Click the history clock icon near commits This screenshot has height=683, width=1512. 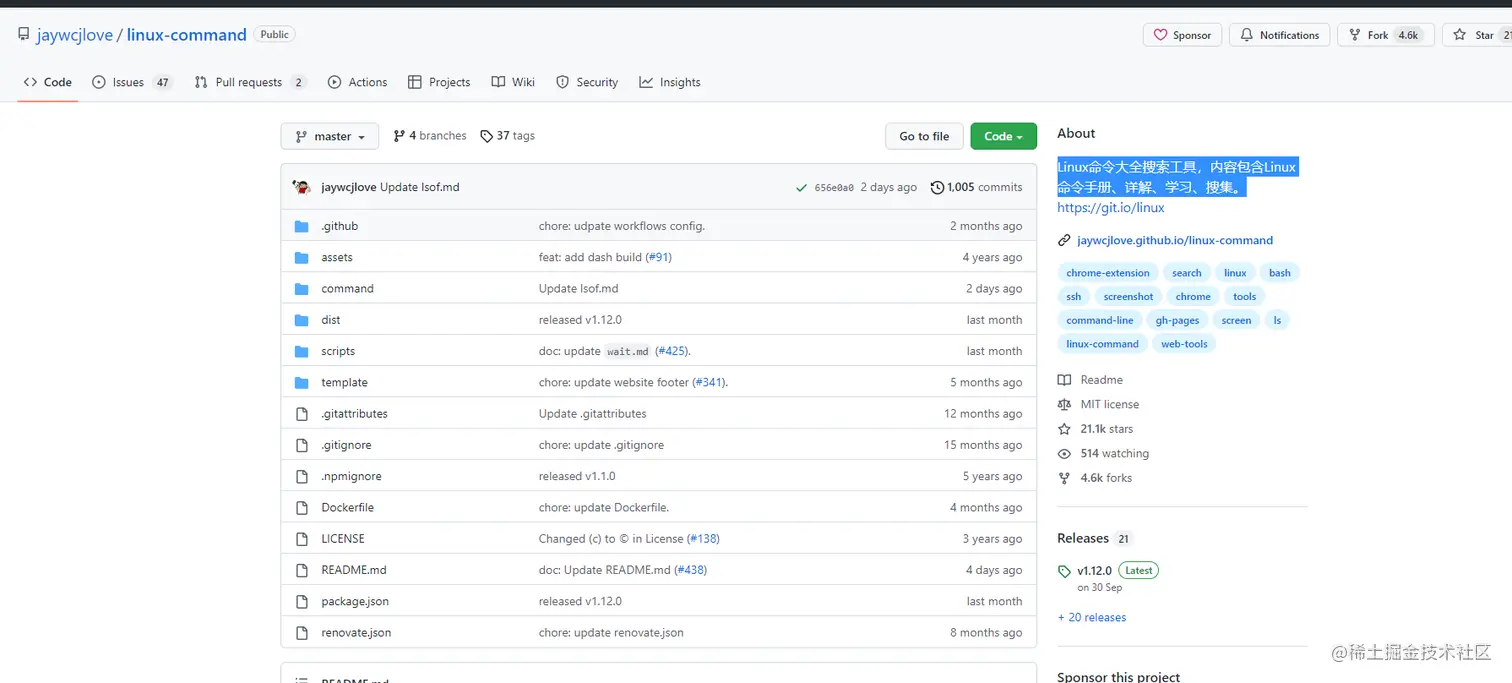pos(937,187)
